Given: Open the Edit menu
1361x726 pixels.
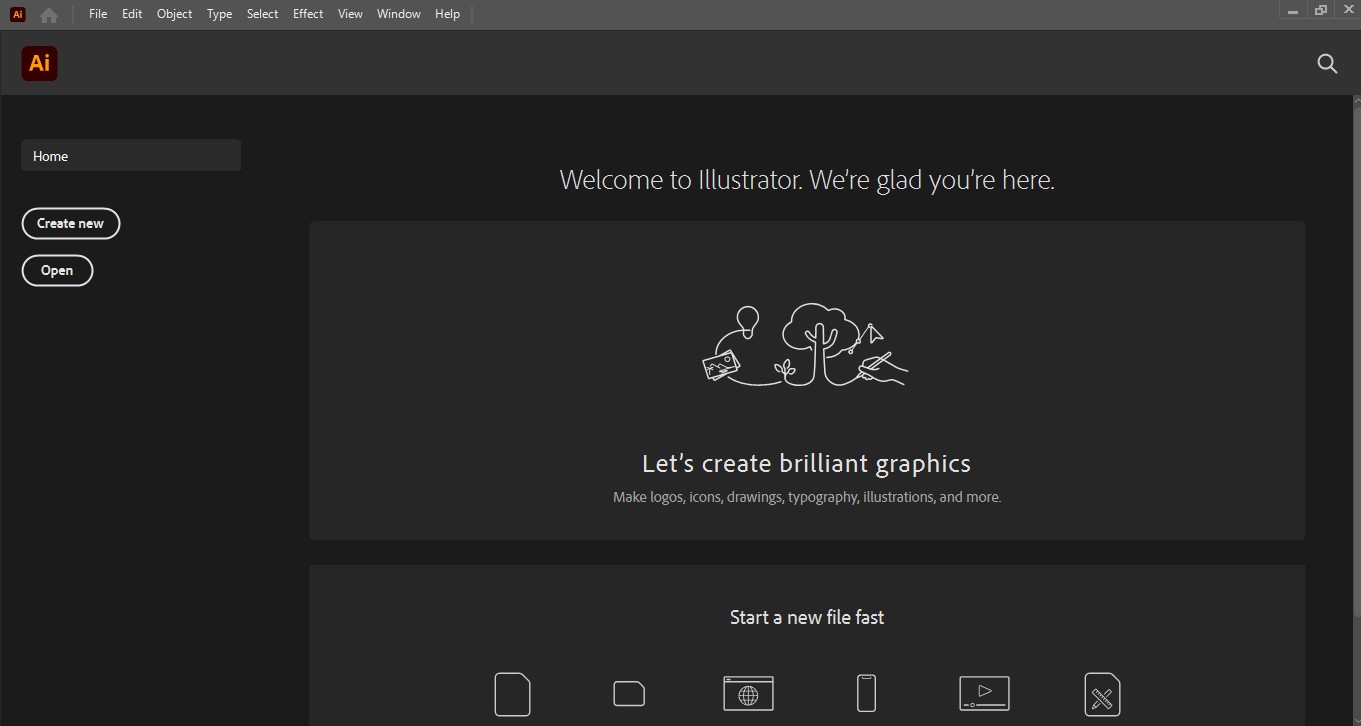Looking at the screenshot, I should 132,14.
